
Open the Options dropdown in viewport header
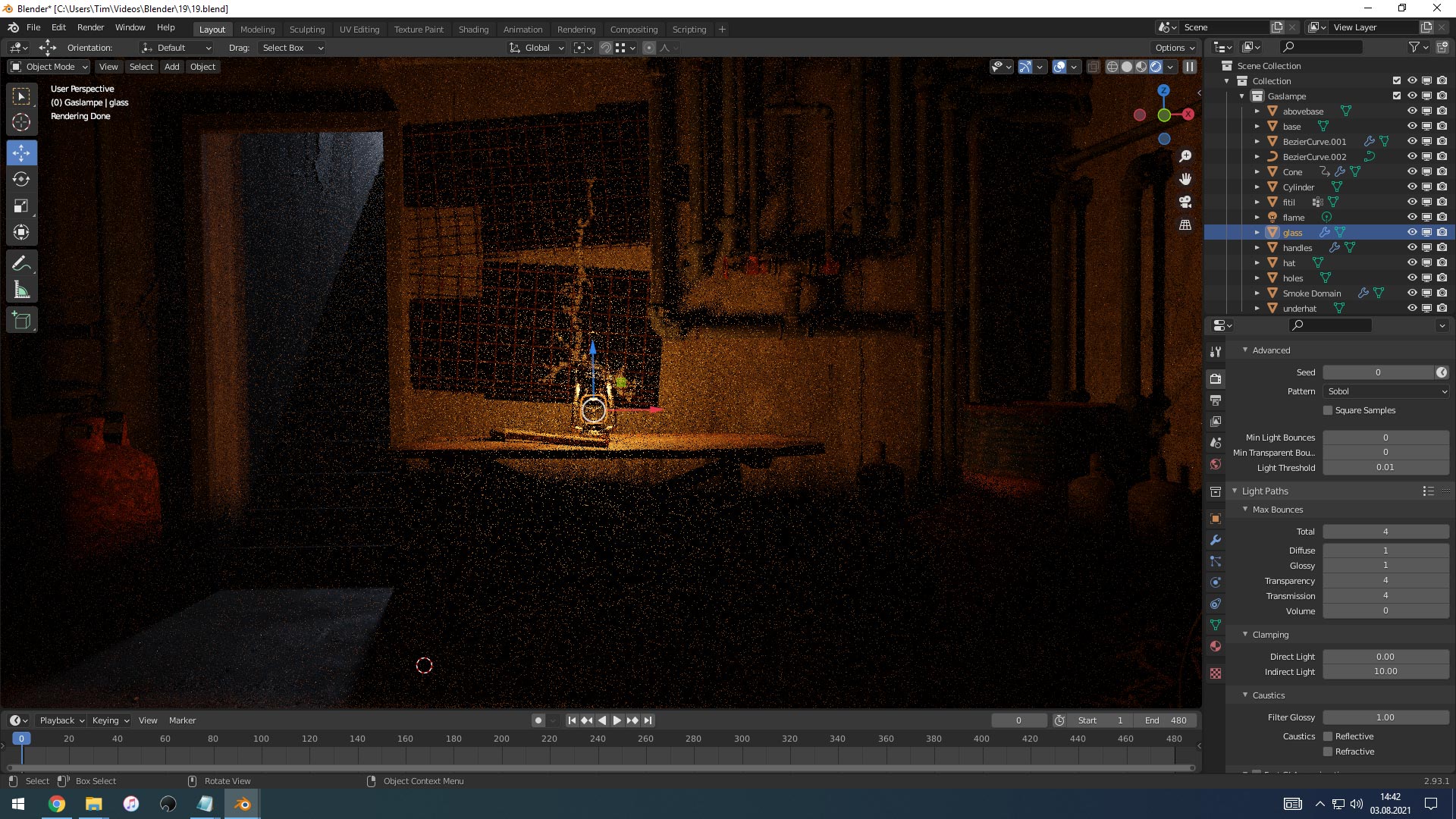[1174, 48]
